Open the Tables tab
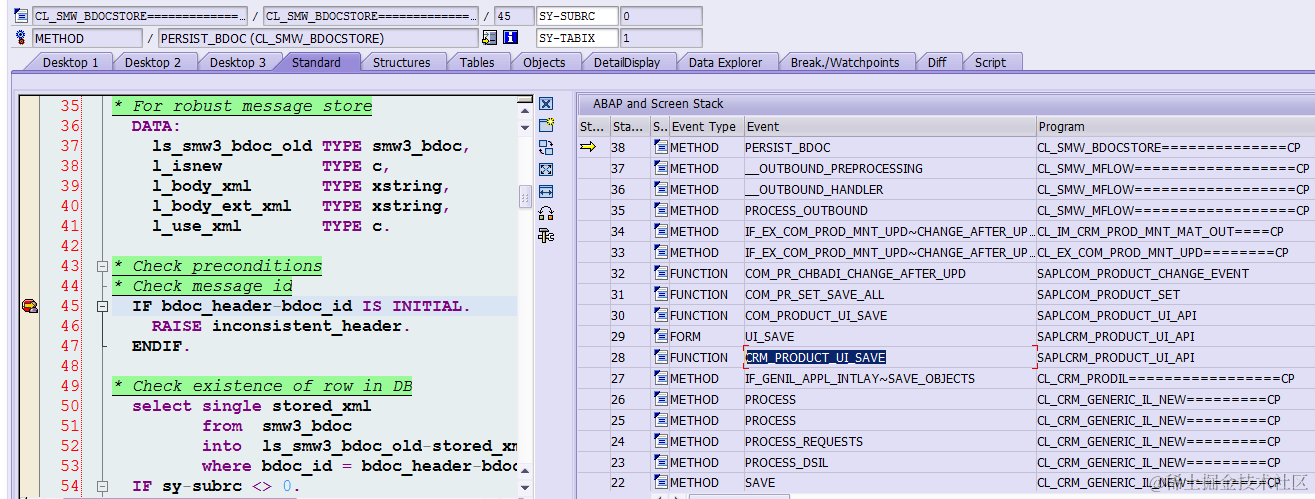The image size is (1315, 499). click(476, 62)
